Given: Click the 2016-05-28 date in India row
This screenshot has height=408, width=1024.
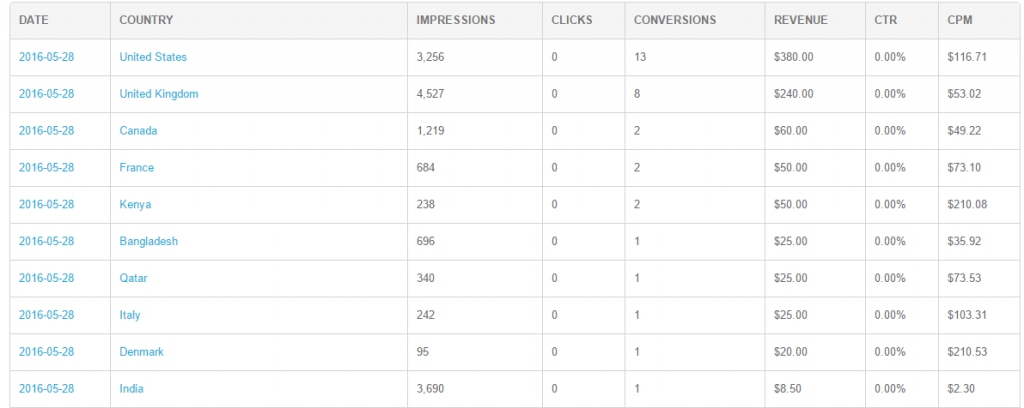Looking at the screenshot, I should 46,388.
